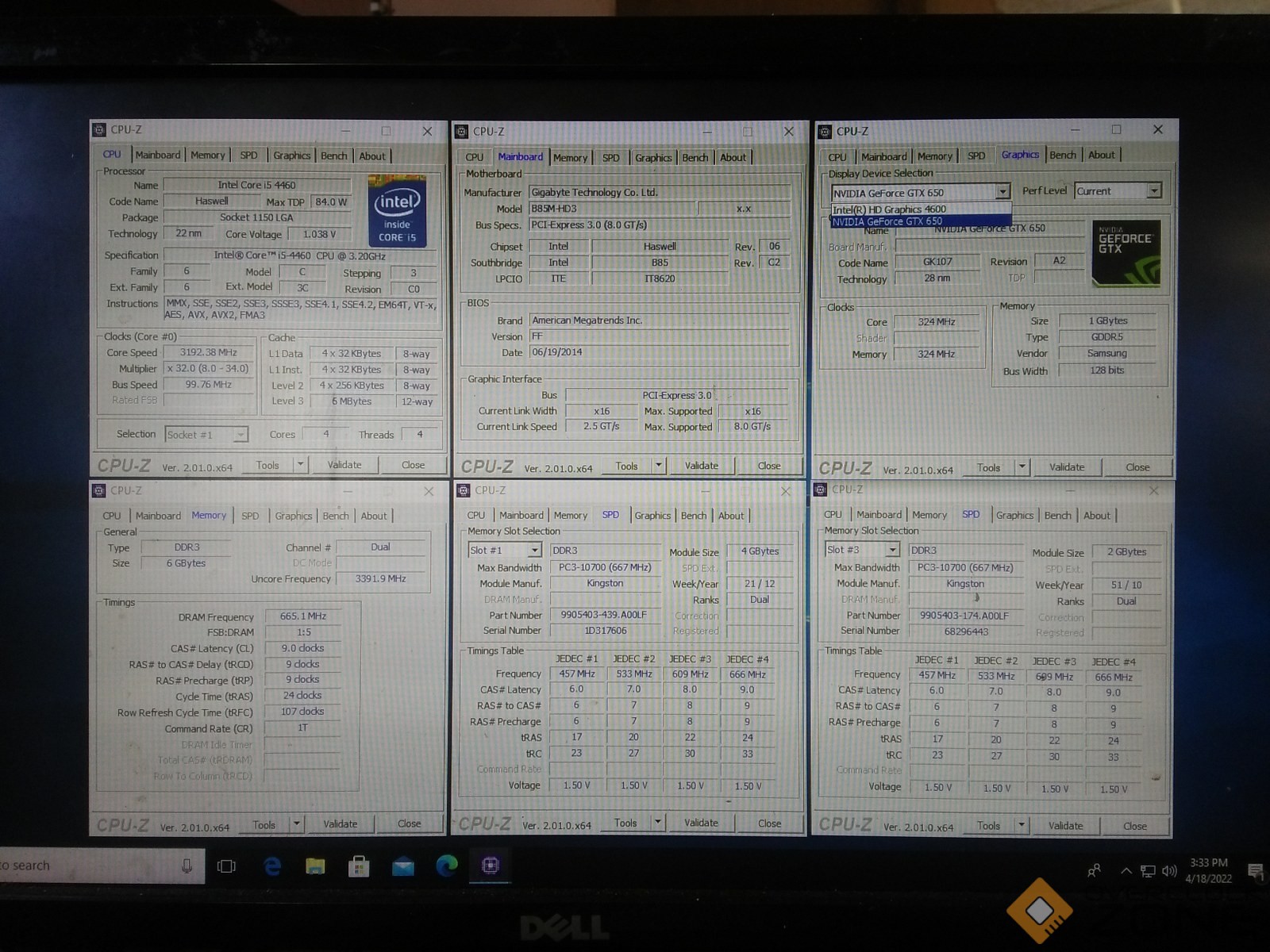Open the notification center icon

pyautogui.click(x=1255, y=871)
